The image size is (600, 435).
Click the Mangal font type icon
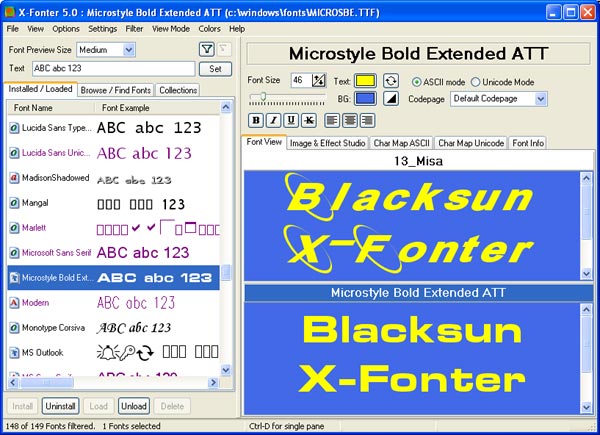coord(14,203)
